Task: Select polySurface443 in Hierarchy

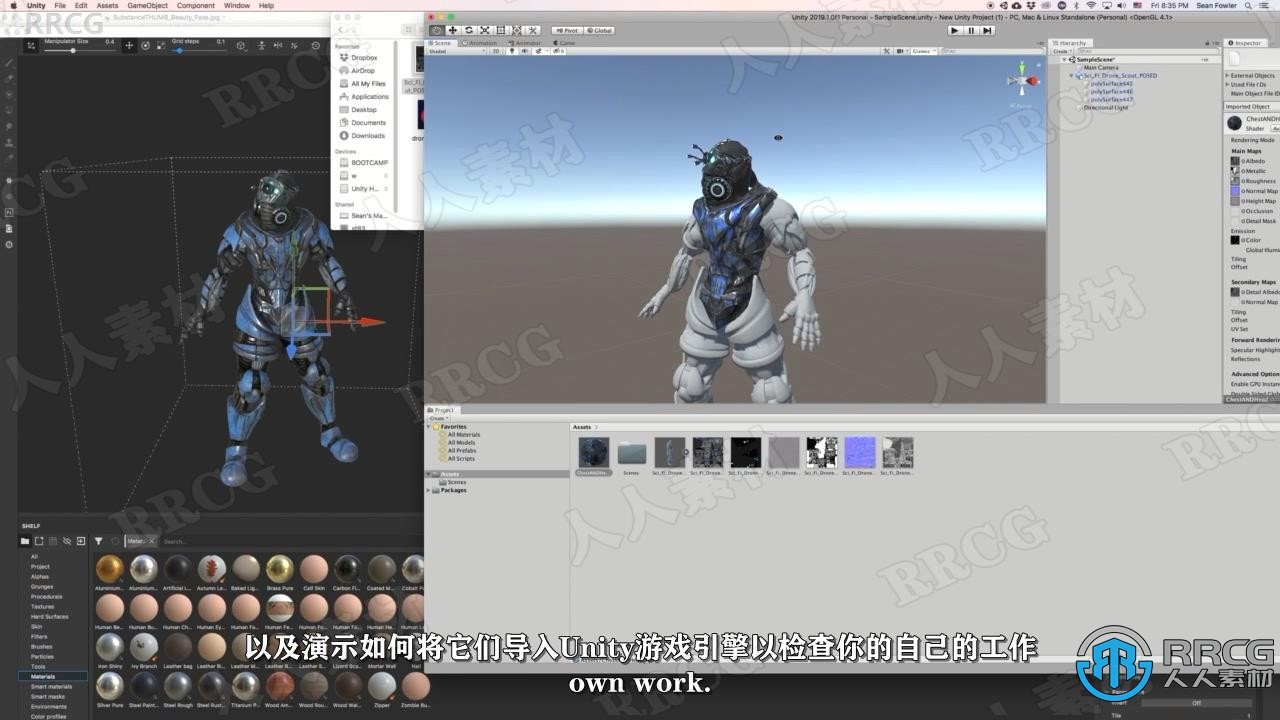Action: click(1111, 83)
